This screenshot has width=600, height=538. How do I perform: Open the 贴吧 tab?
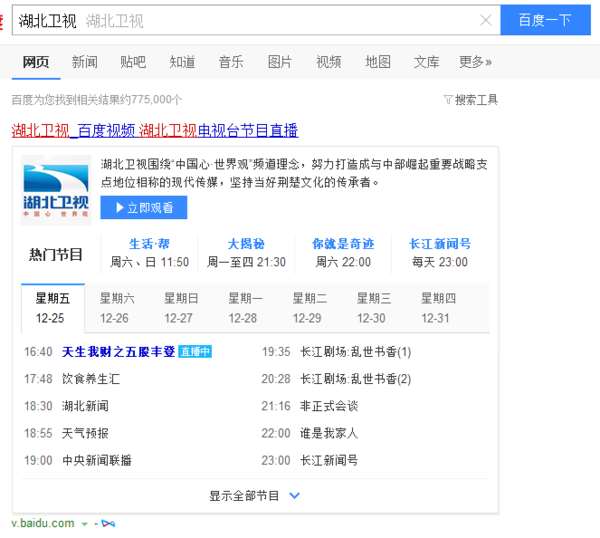pyautogui.click(x=133, y=62)
